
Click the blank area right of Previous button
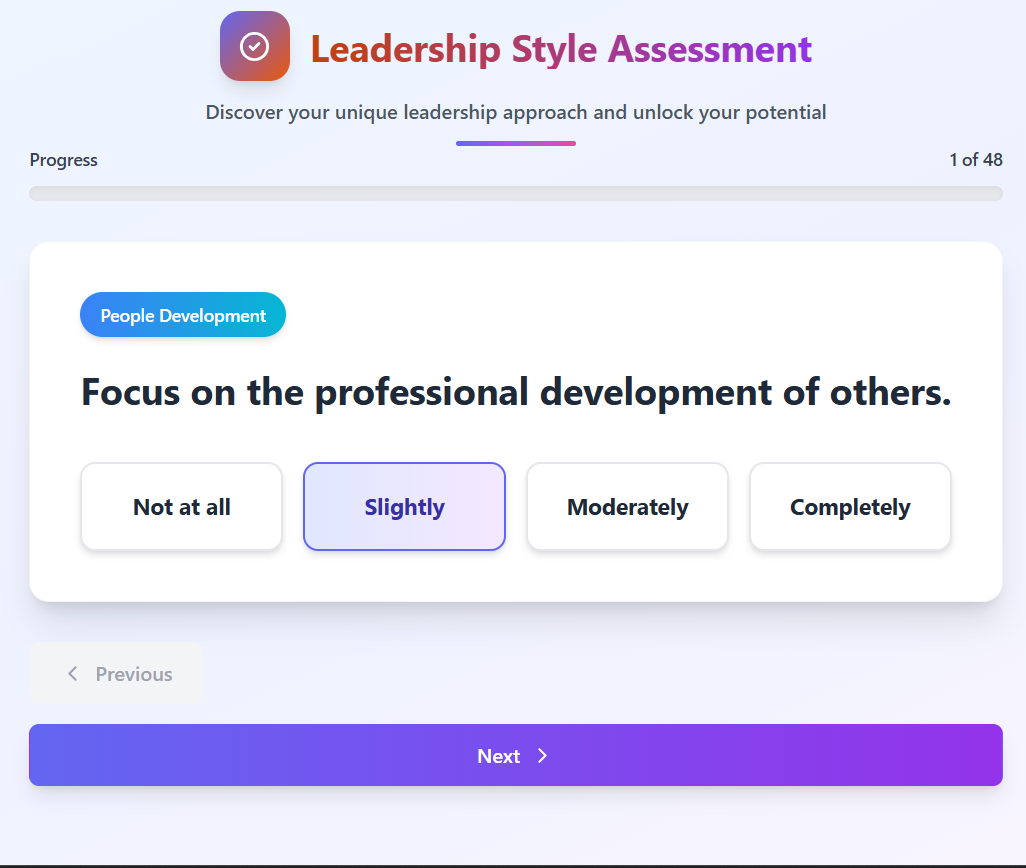pos(600,673)
